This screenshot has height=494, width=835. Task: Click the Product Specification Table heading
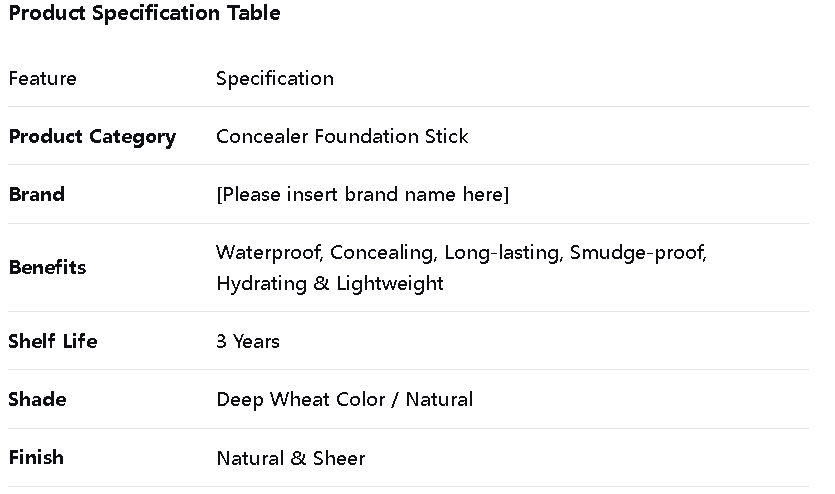click(145, 14)
